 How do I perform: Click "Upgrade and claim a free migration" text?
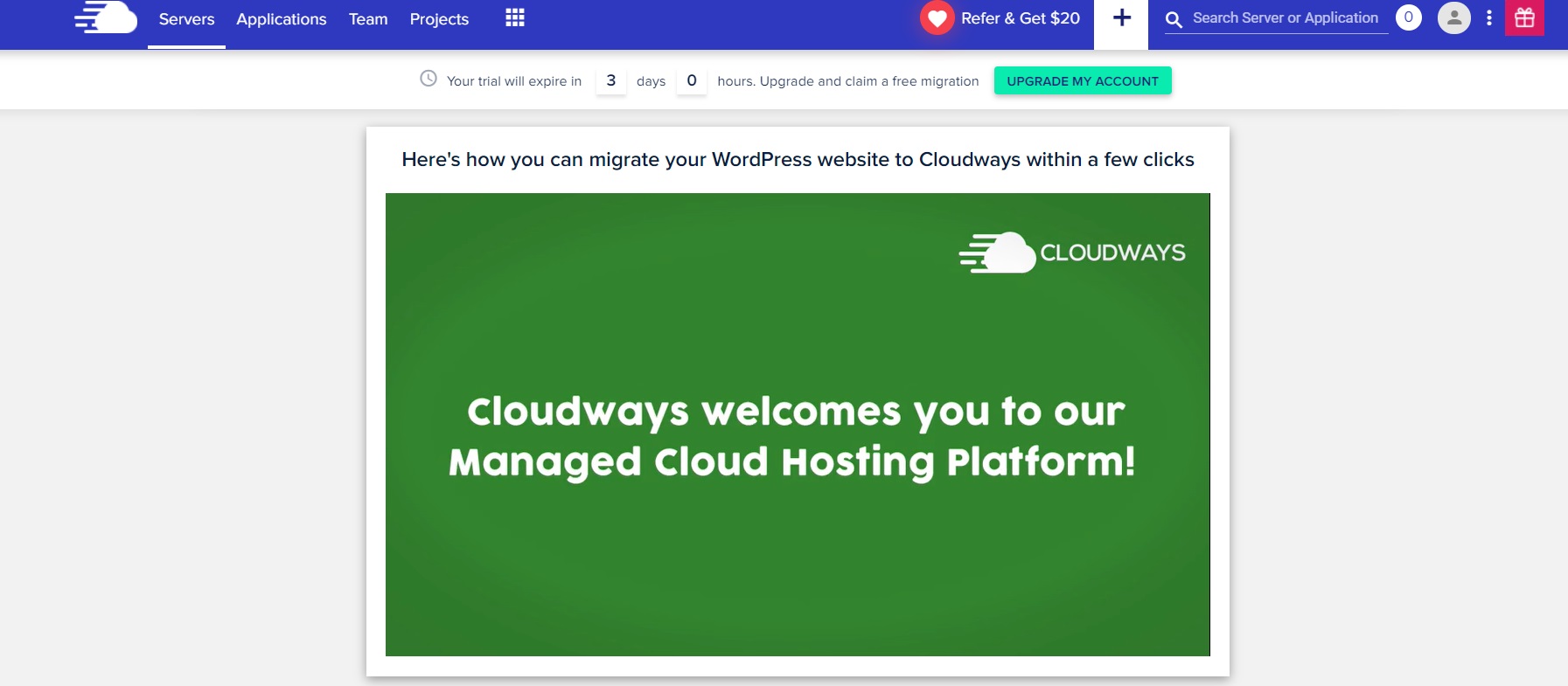click(x=869, y=81)
